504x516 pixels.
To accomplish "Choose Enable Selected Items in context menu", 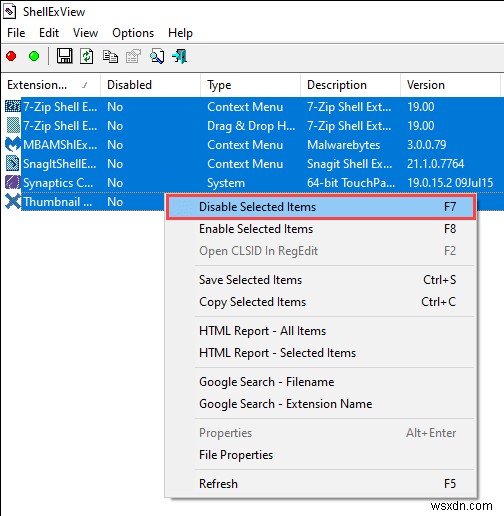I will point(321,229).
